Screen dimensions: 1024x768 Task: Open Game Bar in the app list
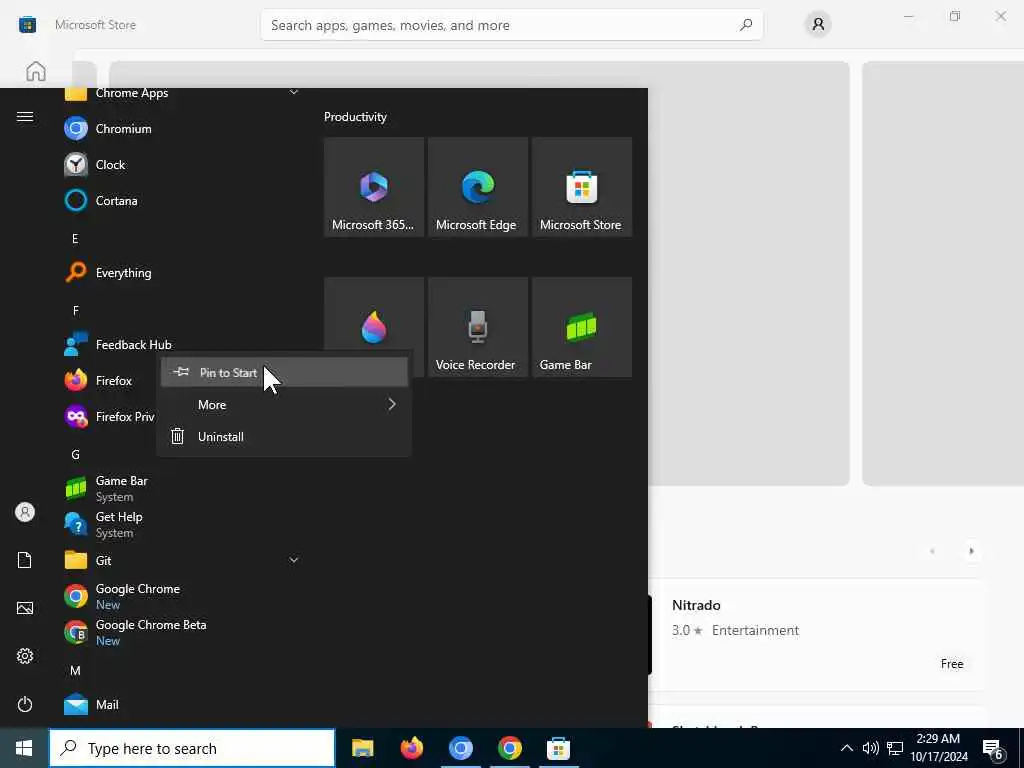tap(182, 488)
